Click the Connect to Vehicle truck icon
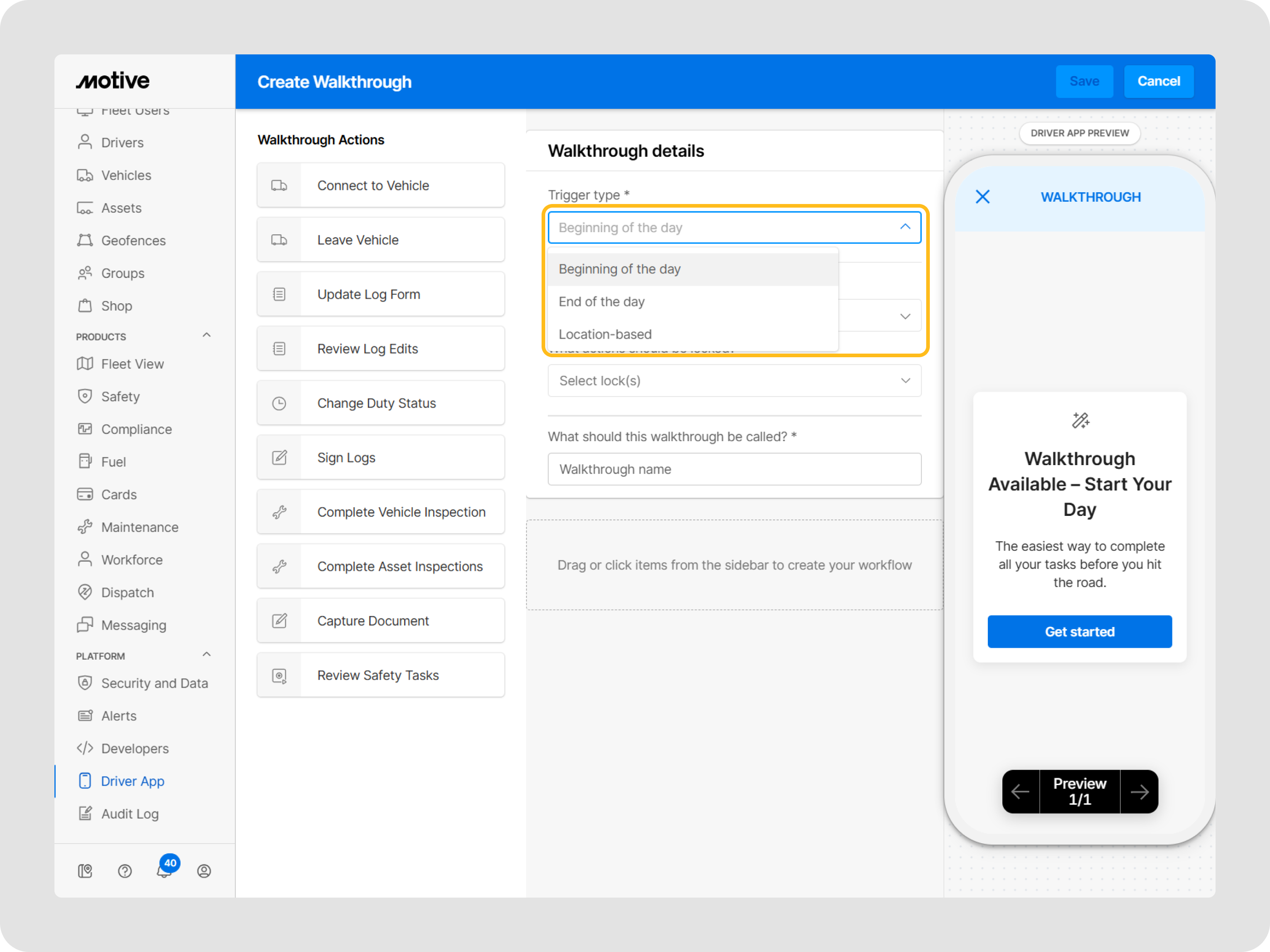Image resolution: width=1270 pixels, height=952 pixels. pos(279,185)
